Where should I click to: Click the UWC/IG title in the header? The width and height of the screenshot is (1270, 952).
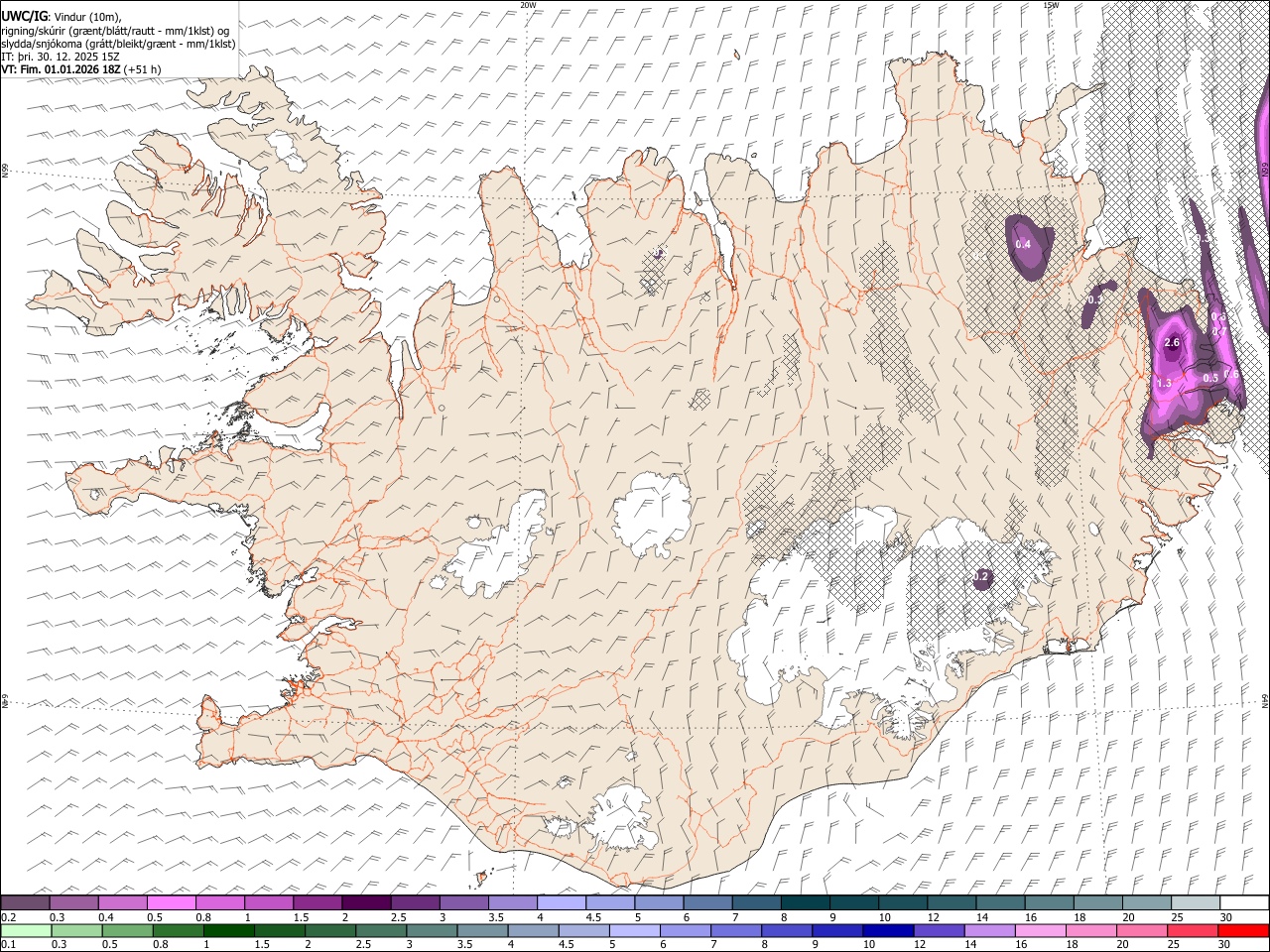(23, 15)
